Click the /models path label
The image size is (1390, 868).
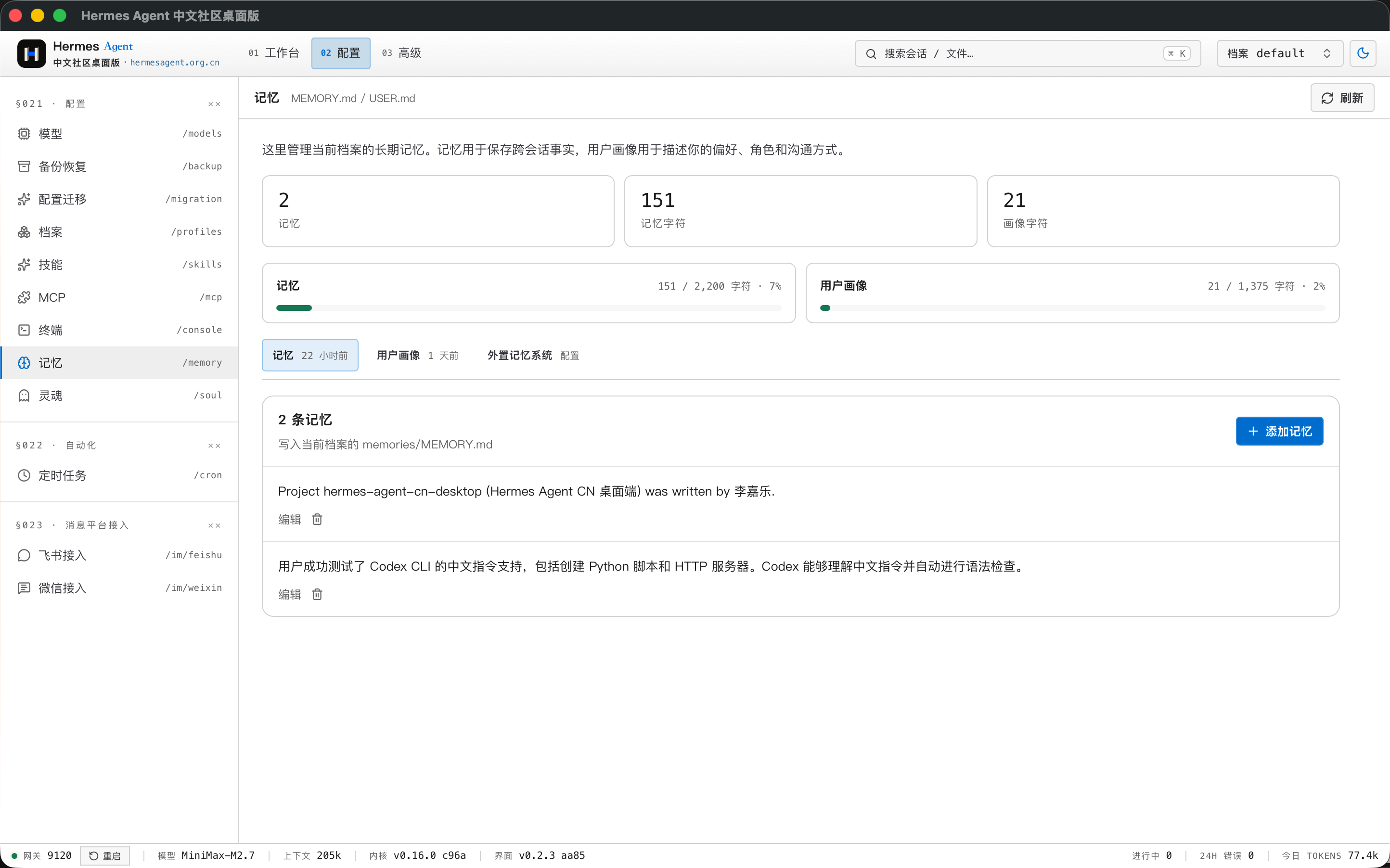pos(202,134)
